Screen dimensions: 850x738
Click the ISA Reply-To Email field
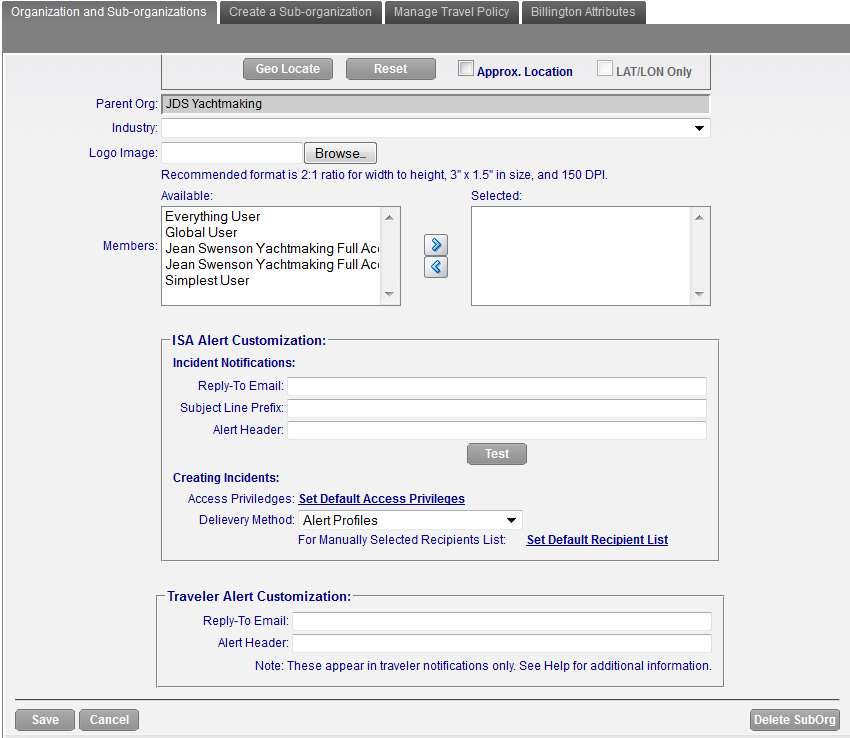497,386
